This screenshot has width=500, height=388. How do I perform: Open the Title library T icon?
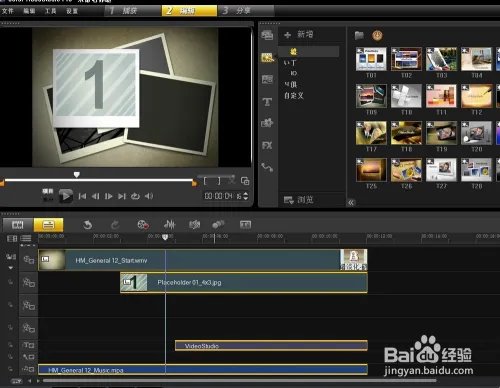(x=267, y=102)
